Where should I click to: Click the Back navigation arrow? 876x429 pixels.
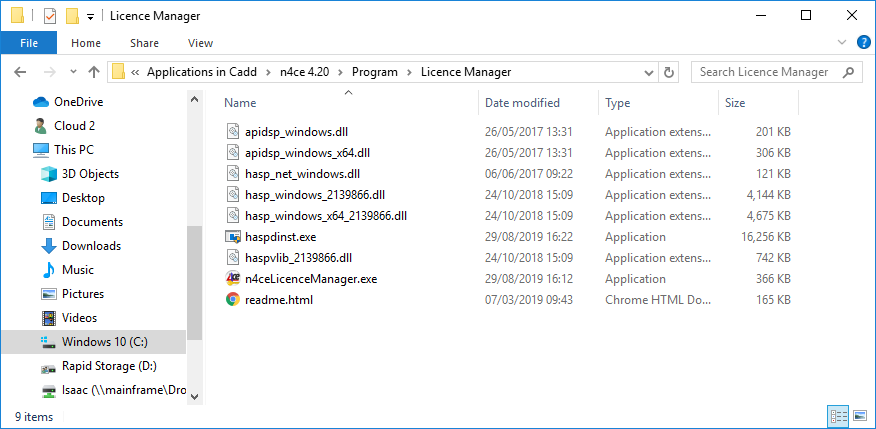click(x=21, y=72)
